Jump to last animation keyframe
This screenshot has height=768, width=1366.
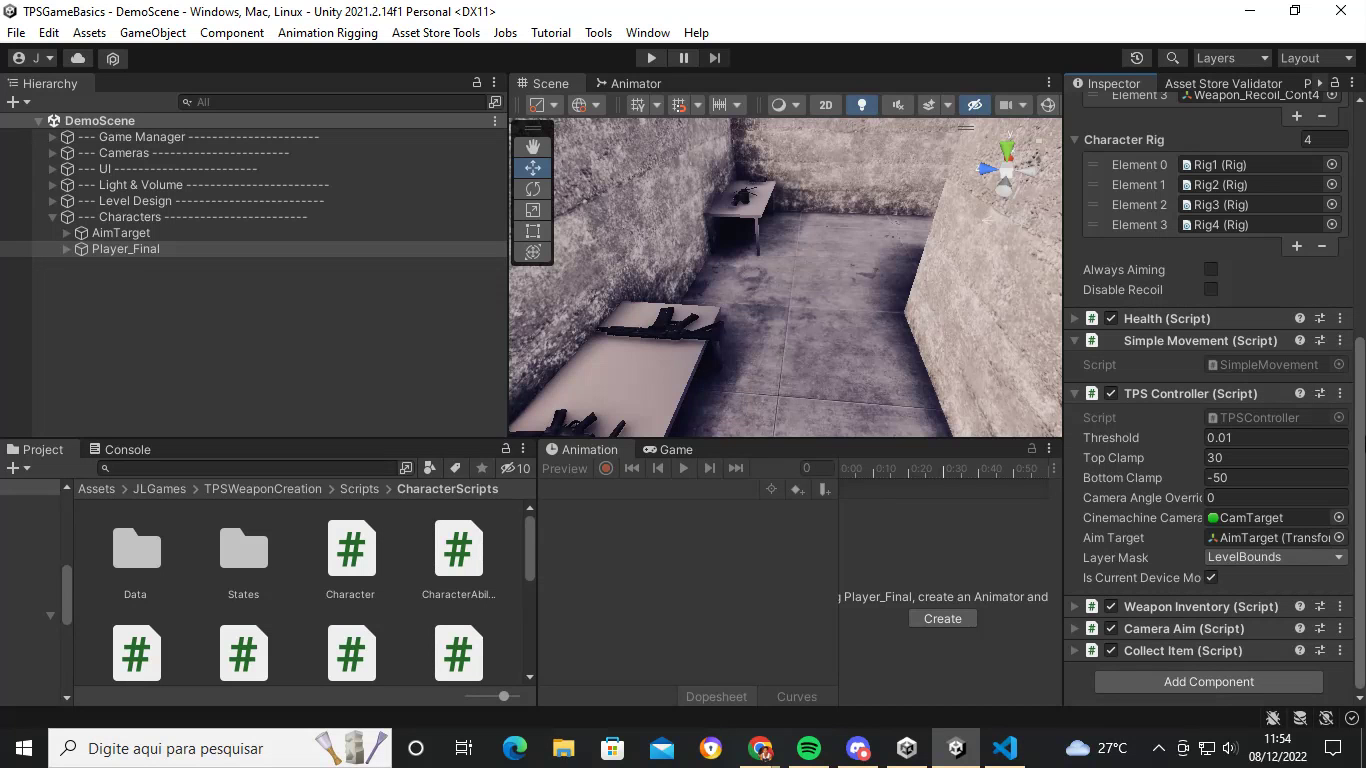point(736,468)
